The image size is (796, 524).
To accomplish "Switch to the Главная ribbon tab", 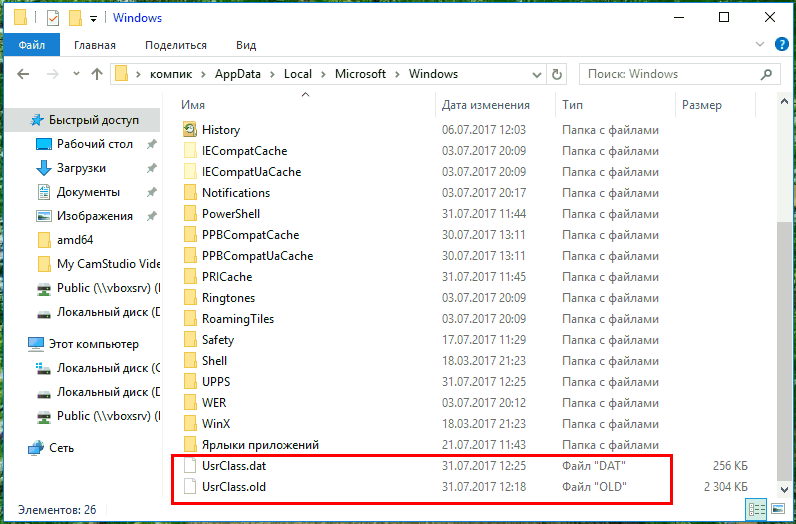I will pyautogui.click(x=95, y=45).
